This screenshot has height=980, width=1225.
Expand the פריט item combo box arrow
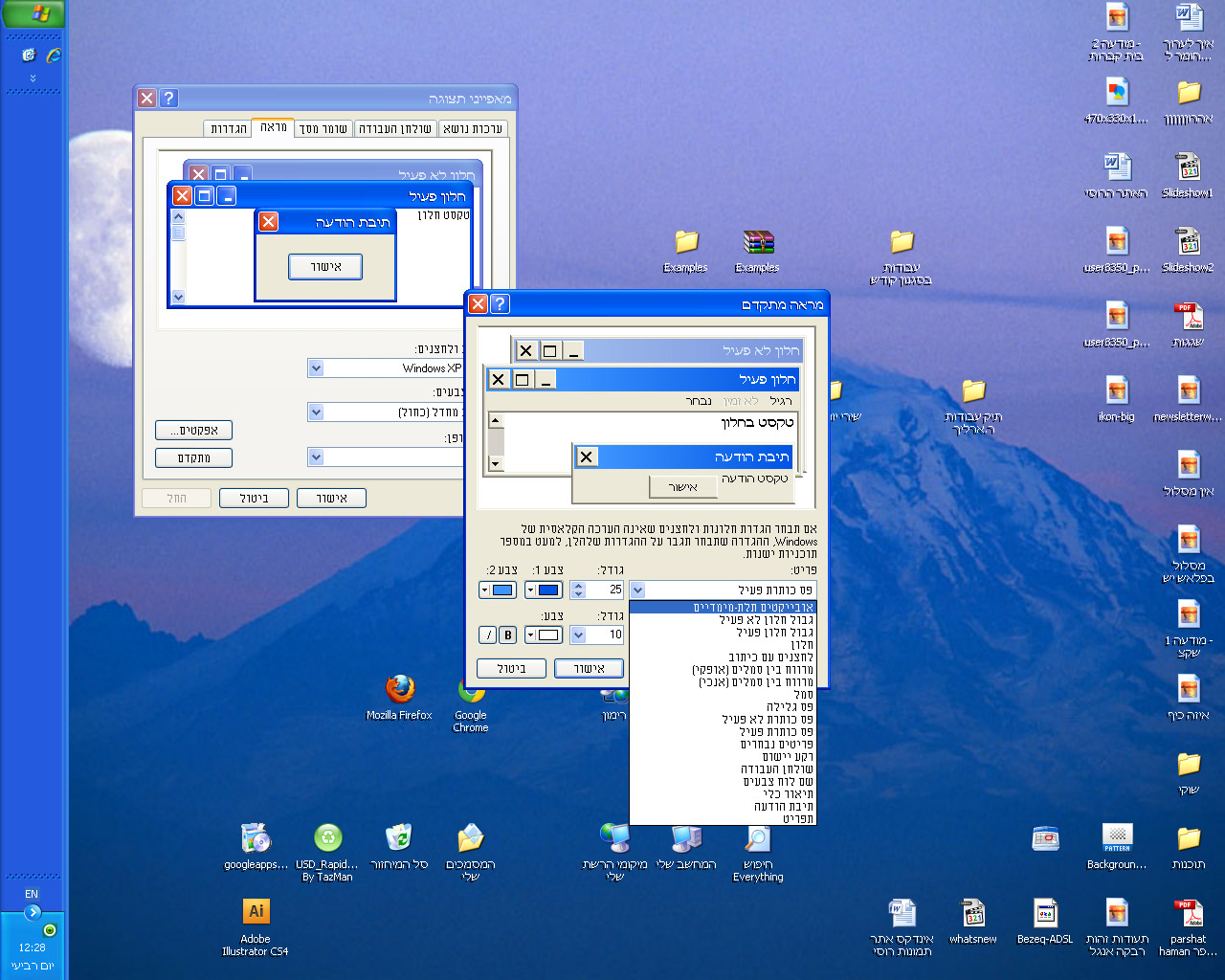point(637,590)
